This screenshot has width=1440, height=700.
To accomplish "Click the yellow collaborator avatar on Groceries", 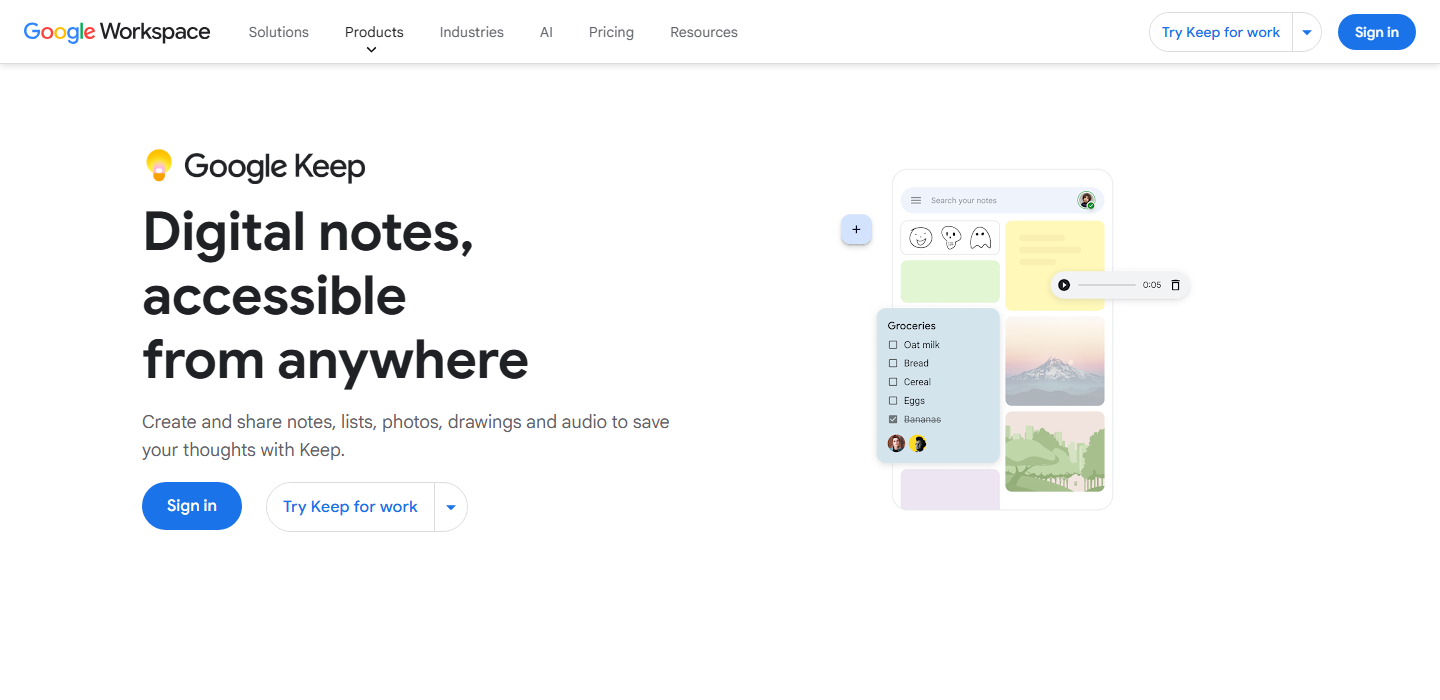I will [x=918, y=443].
